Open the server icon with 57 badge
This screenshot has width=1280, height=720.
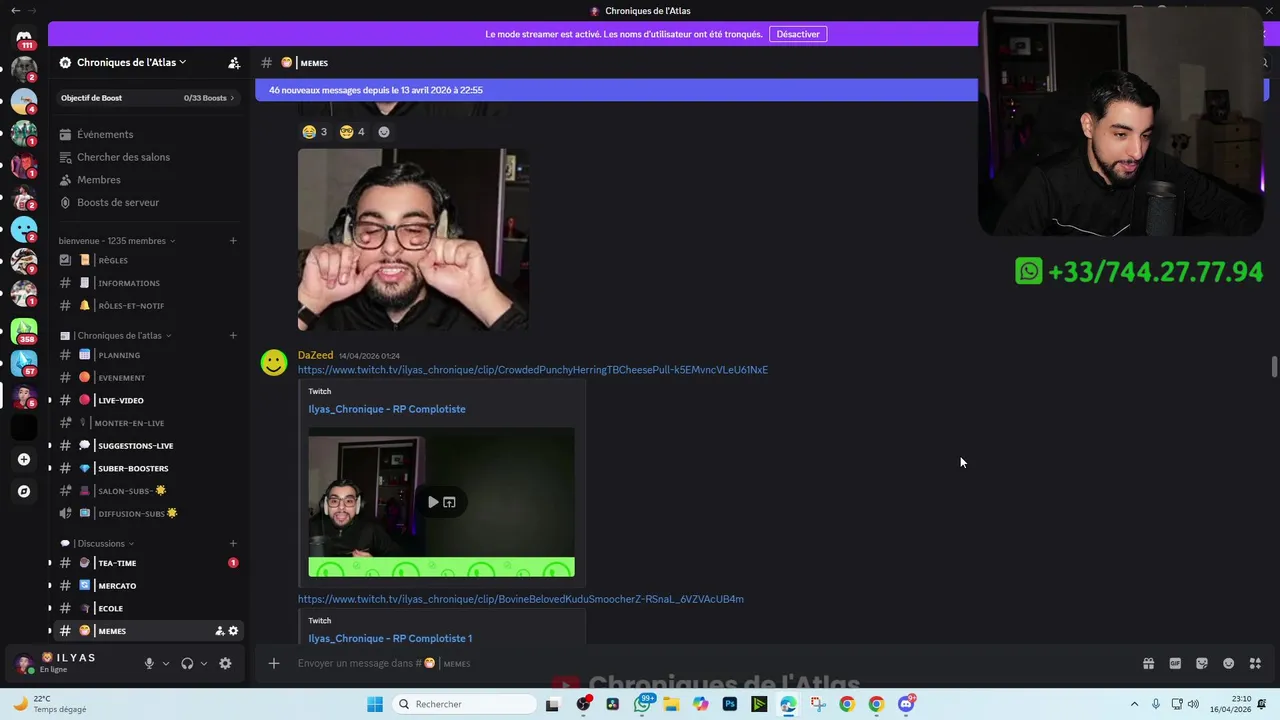24,361
